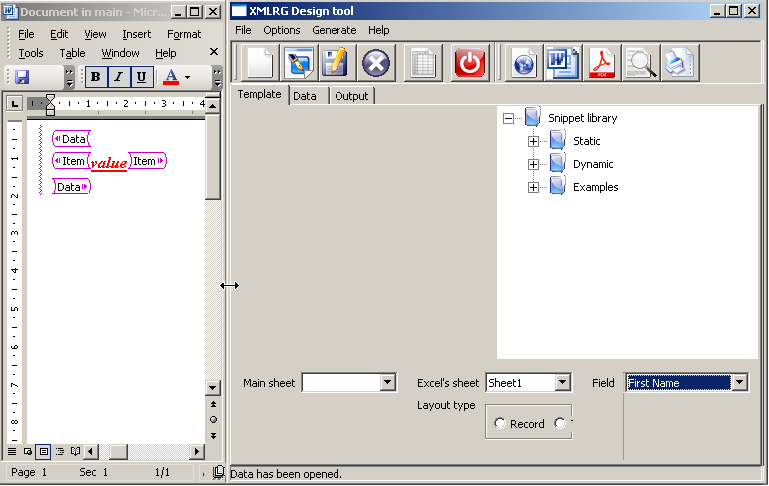Image resolution: width=769 pixels, height=486 pixels.
Task: Click the save with pencil floppy icon
Action: point(336,63)
